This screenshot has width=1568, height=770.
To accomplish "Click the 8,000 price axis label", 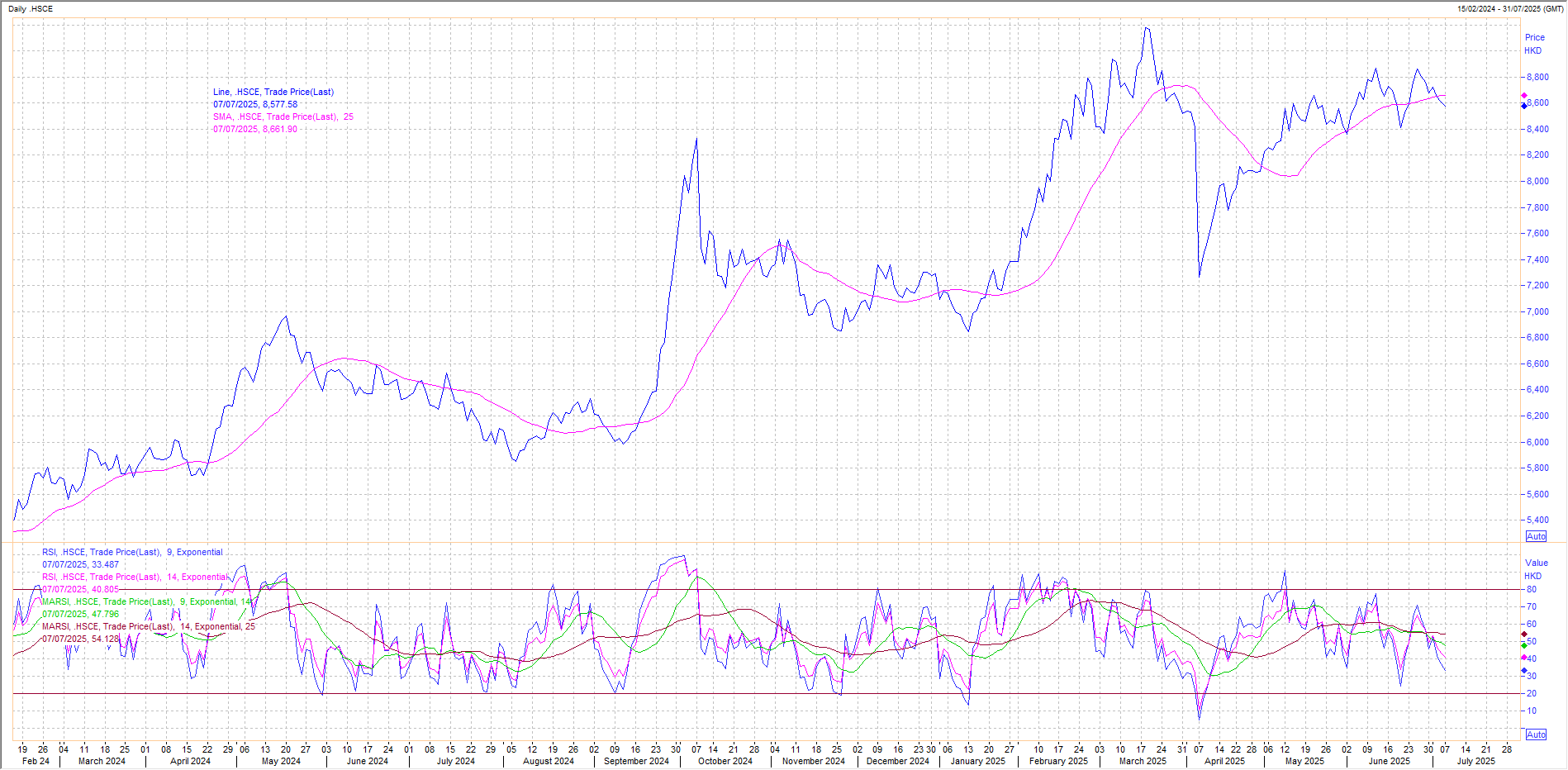I will click(x=1537, y=181).
